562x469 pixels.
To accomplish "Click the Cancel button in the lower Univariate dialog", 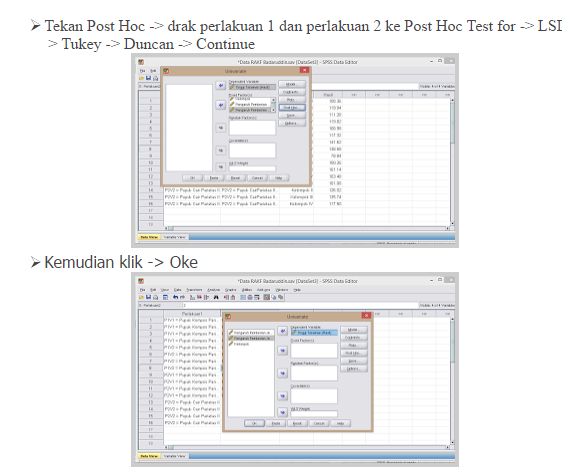I will pyautogui.click(x=319, y=423).
